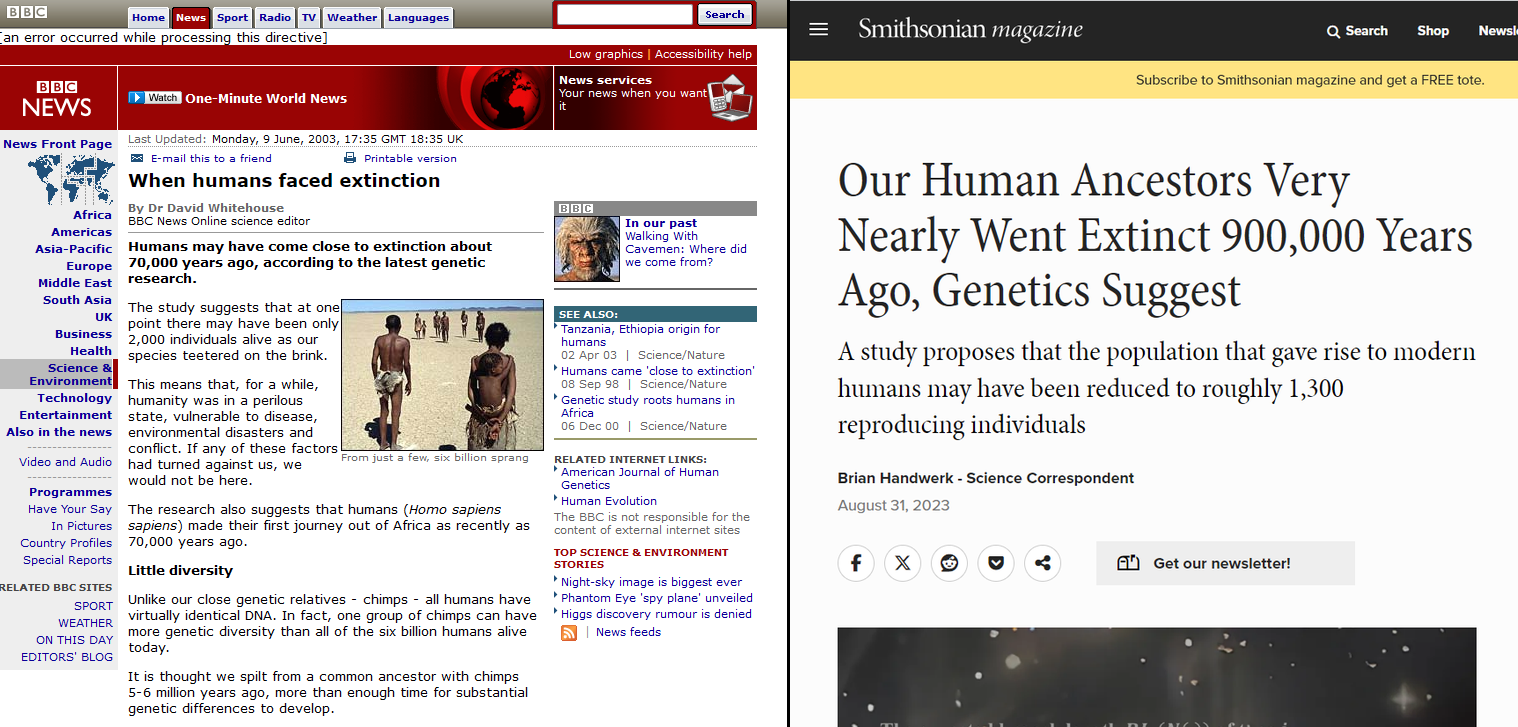Select Europe in BBC sidebar
This screenshot has height=727, width=1518.
89,266
